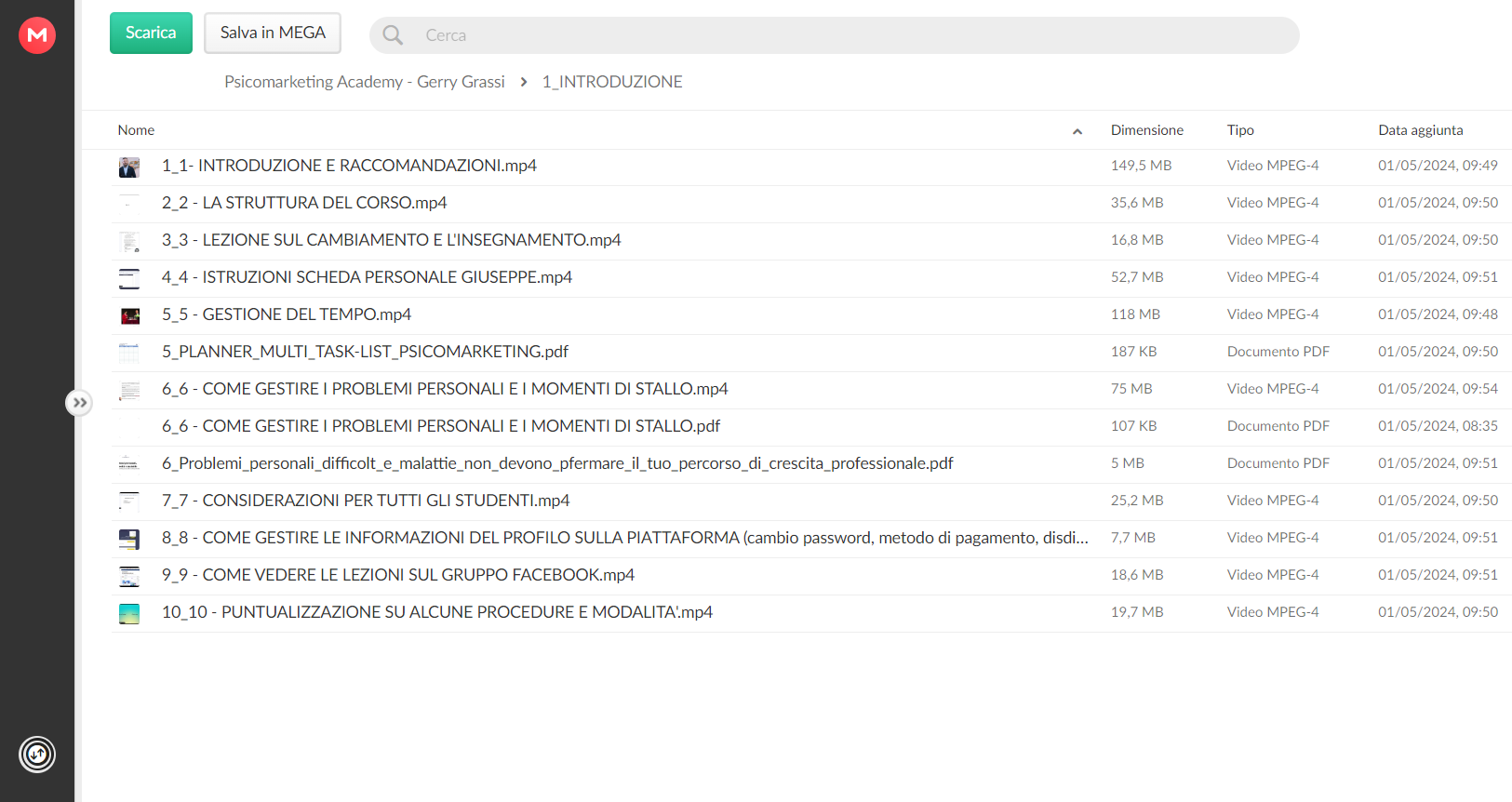Click thumbnail of 8_8 - COME GESTIRE LE INFORMAZIONI file

click(129, 539)
